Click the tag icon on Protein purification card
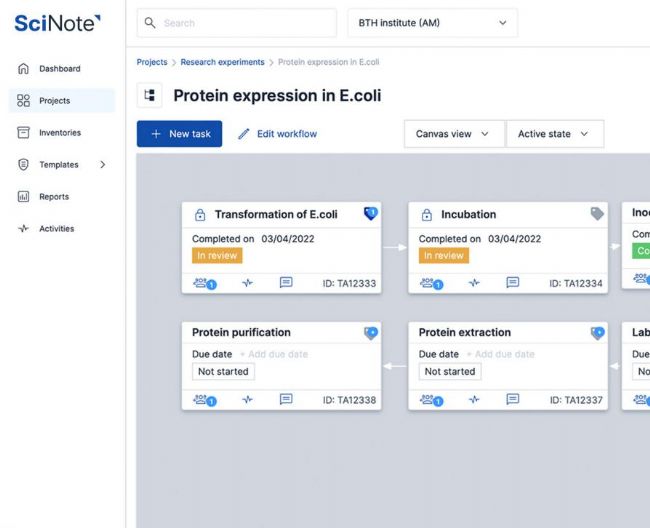The image size is (650, 528). point(370,333)
